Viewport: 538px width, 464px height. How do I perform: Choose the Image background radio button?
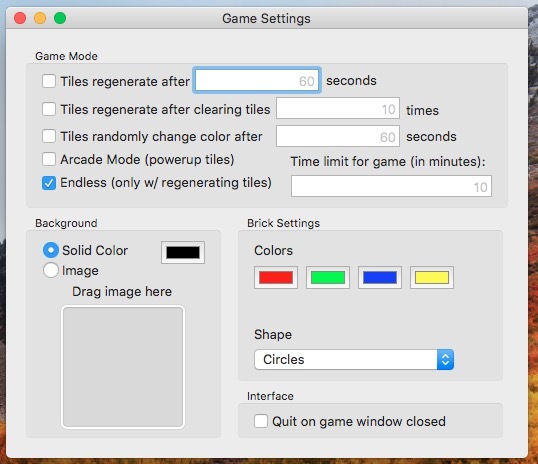51,270
